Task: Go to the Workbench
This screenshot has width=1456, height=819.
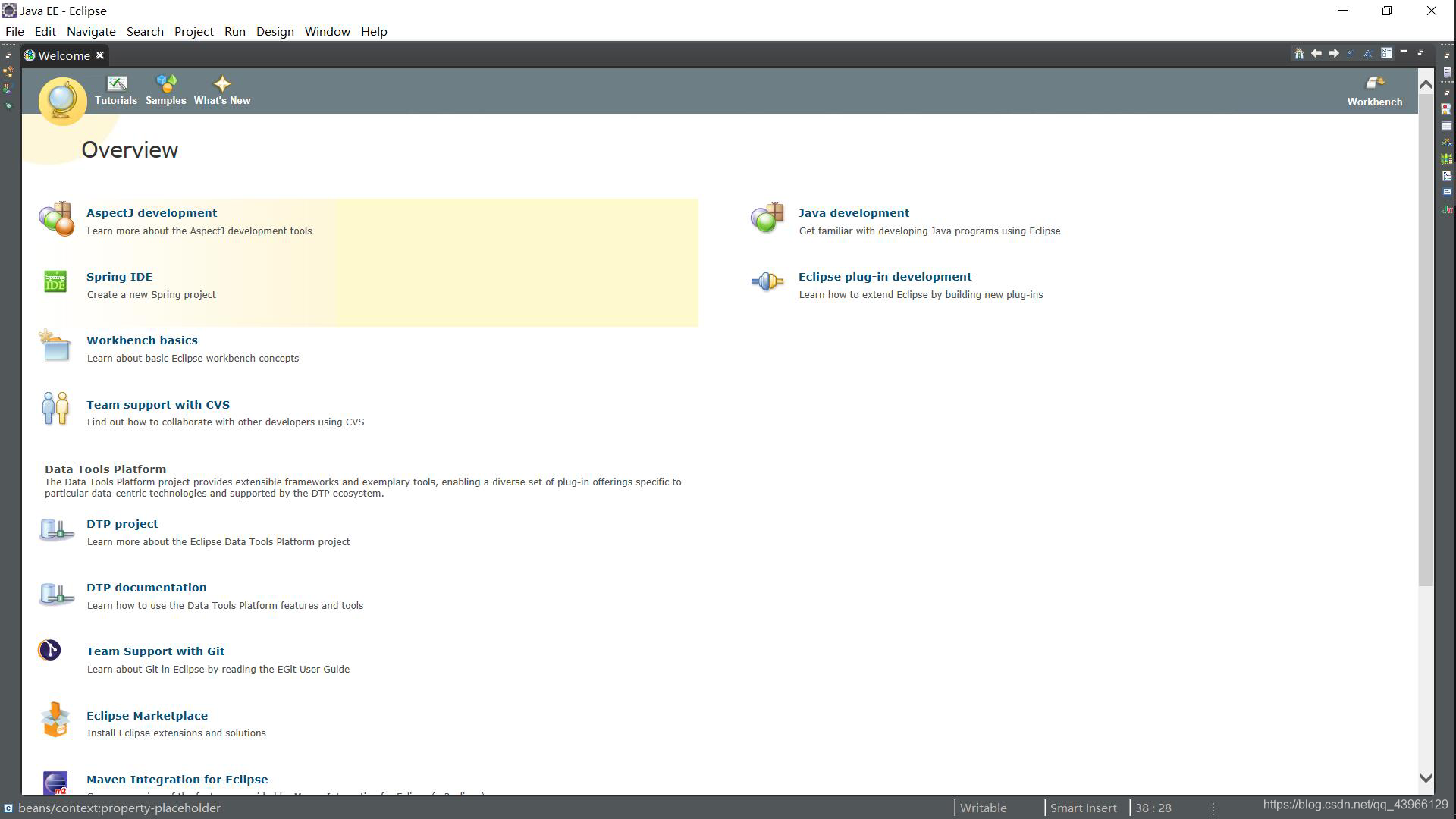Action: 1374,91
